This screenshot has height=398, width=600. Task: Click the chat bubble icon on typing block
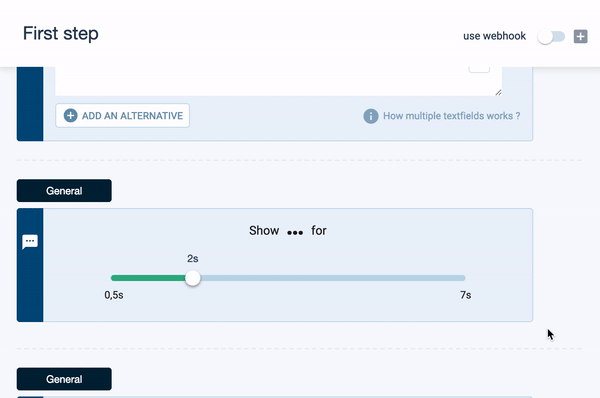(30, 241)
